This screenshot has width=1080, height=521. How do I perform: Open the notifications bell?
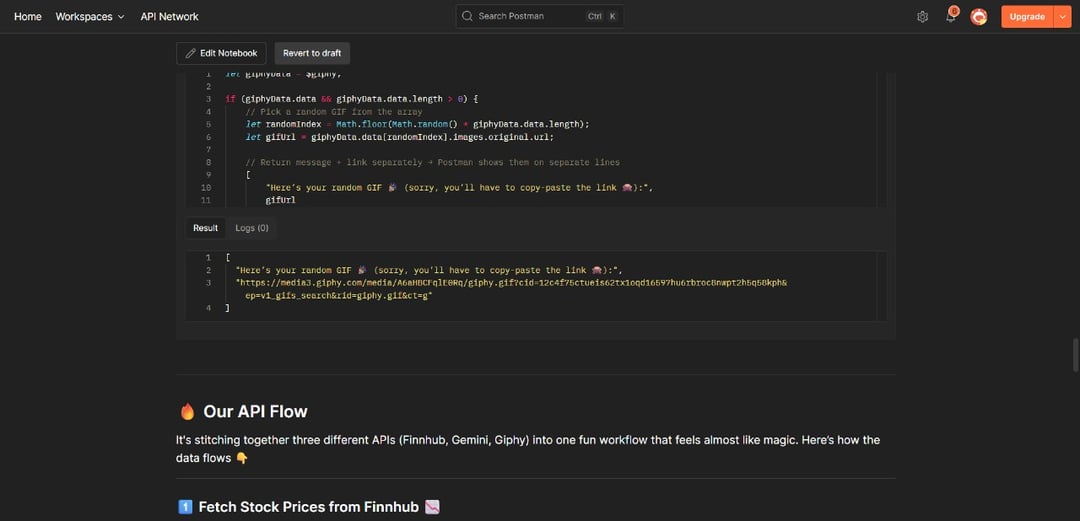[x=951, y=17]
